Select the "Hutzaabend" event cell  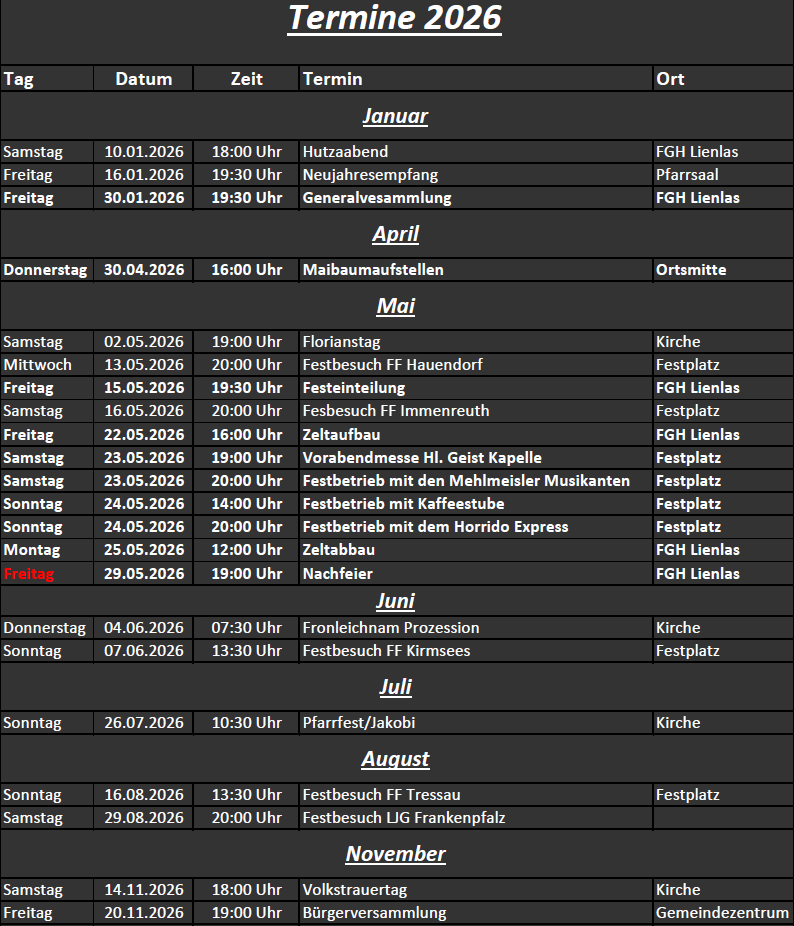(345, 152)
